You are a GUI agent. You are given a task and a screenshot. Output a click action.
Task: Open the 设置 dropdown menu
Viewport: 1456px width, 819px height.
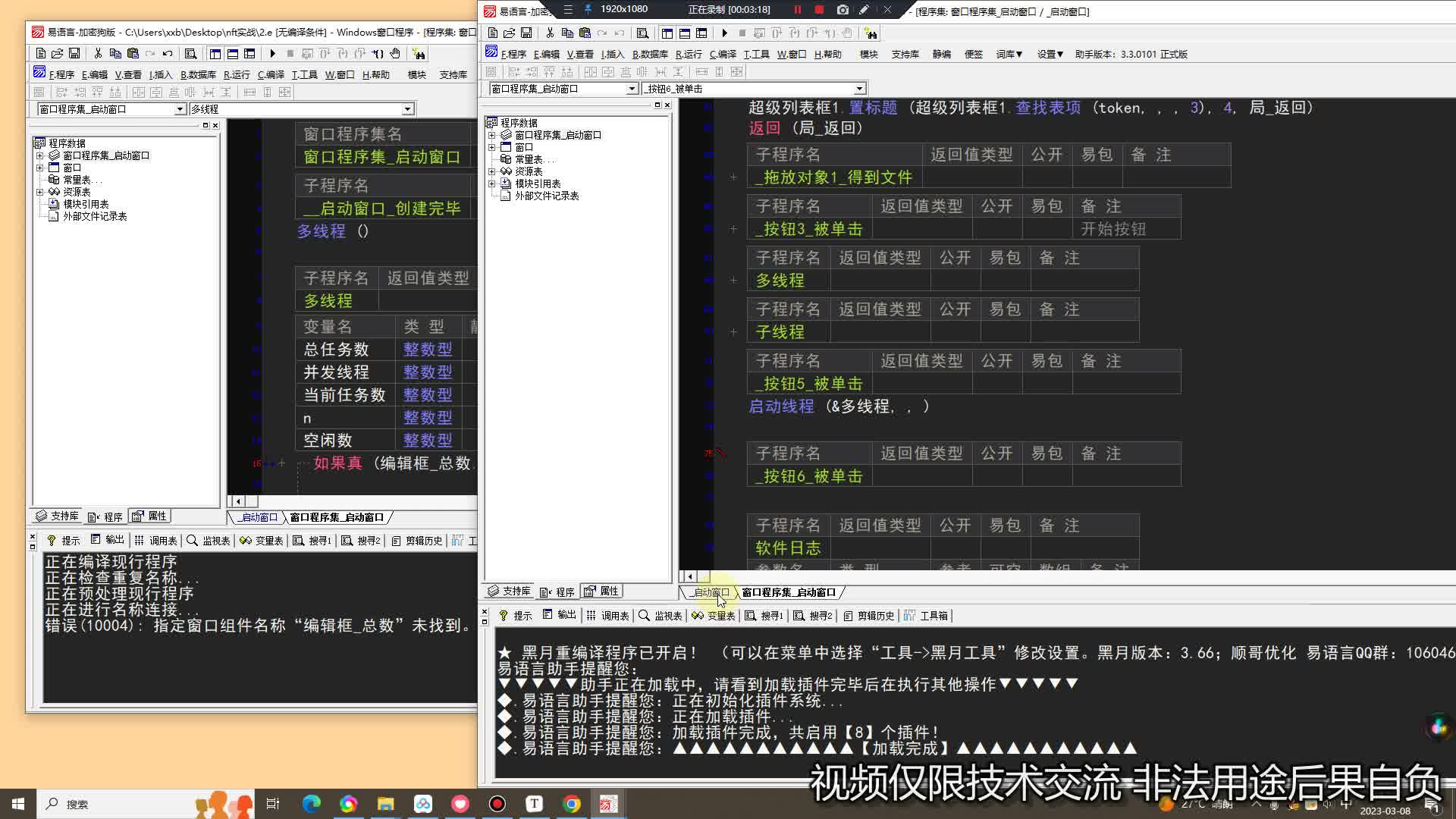(x=1050, y=54)
